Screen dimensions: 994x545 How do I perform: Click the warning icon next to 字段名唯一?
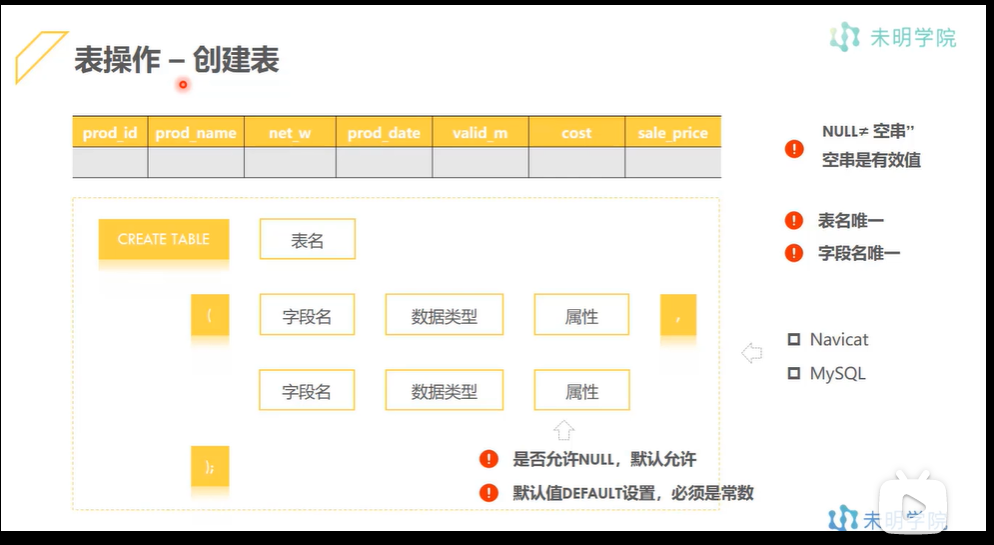click(x=794, y=253)
